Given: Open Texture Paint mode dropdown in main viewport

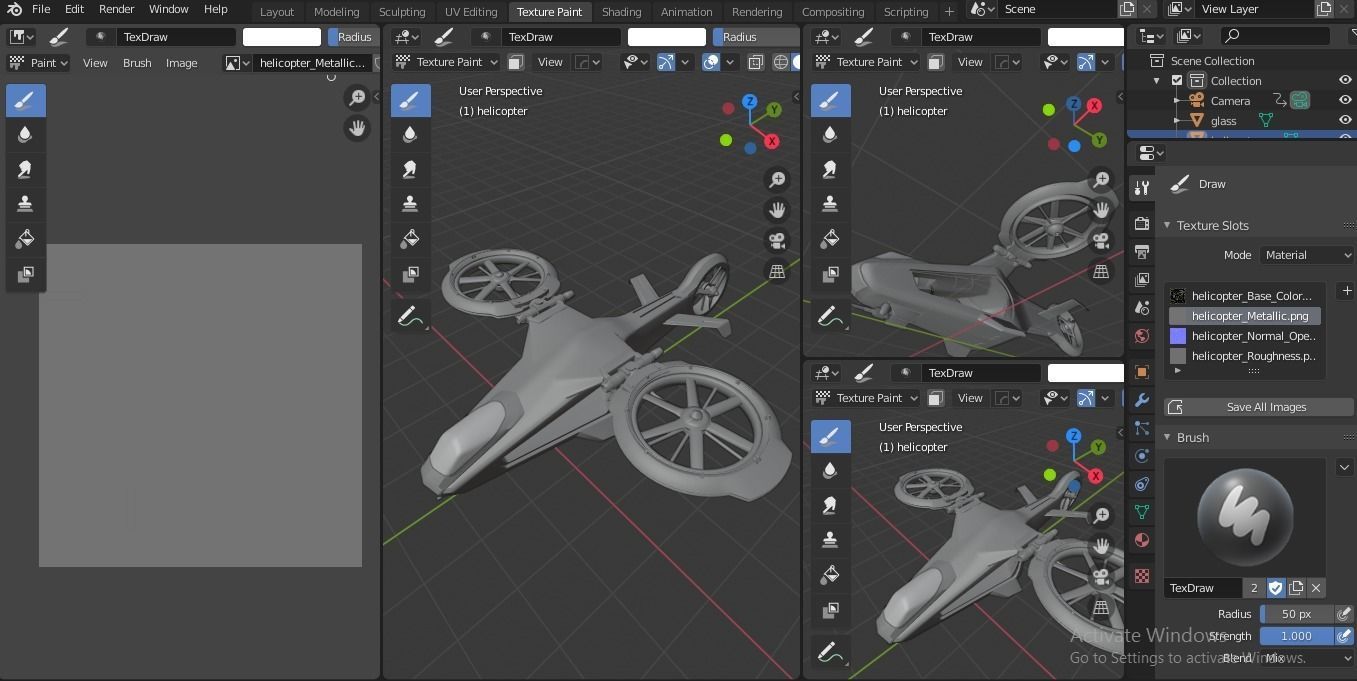Looking at the screenshot, I should point(446,62).
